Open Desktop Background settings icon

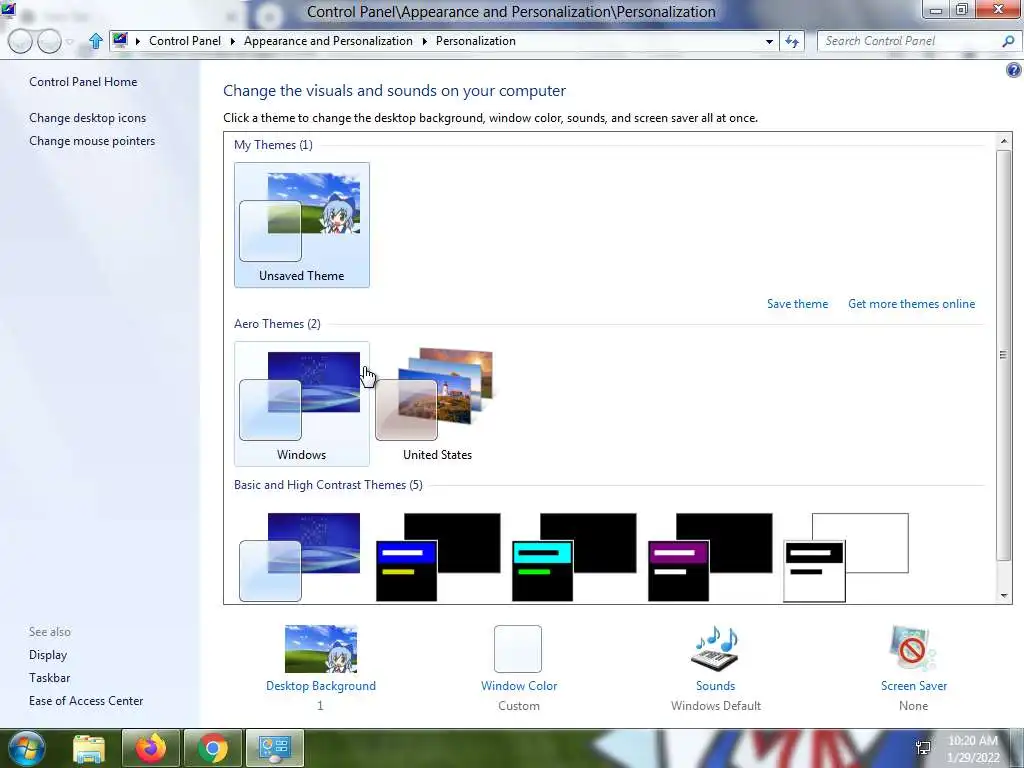click(321, 648)
